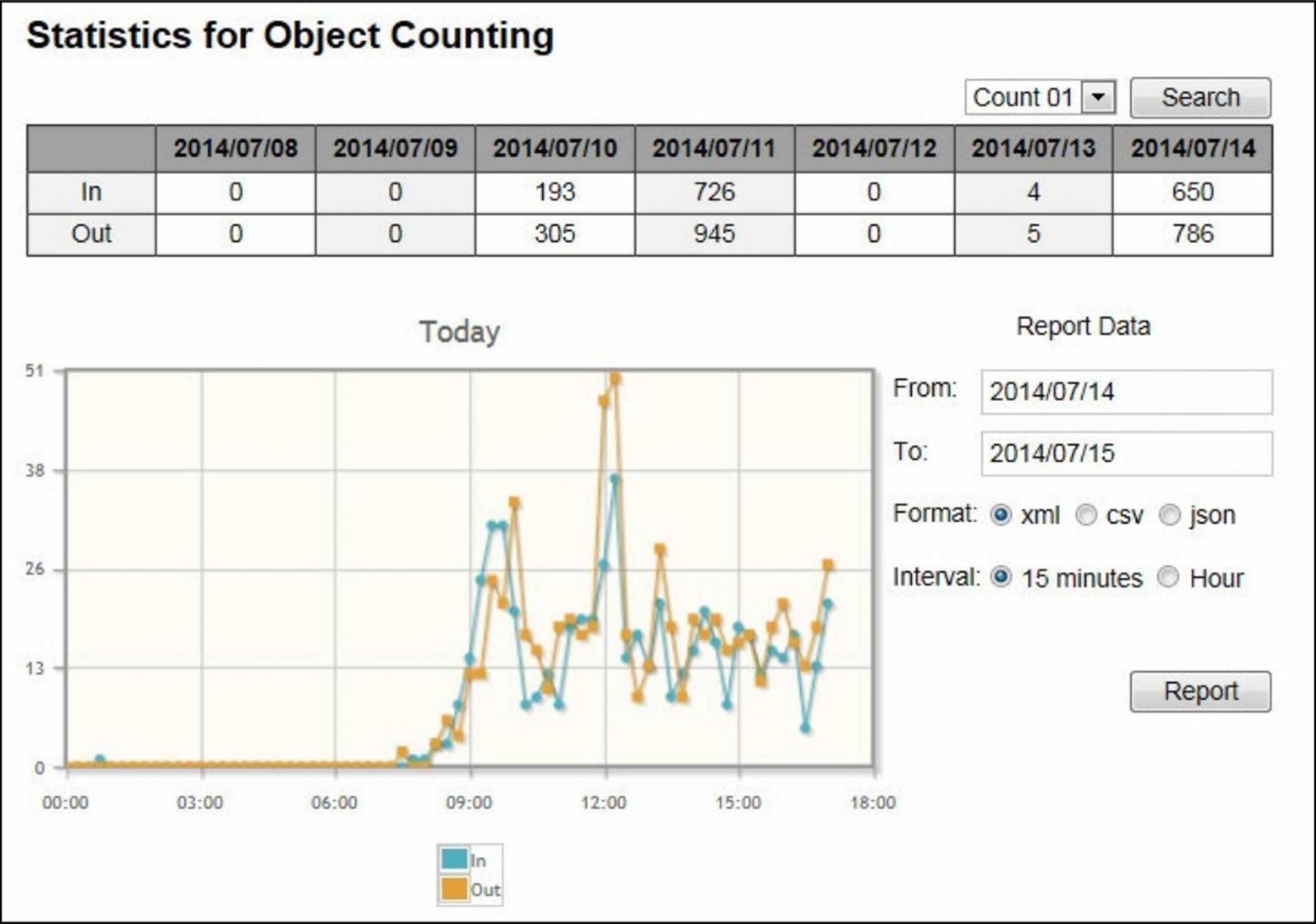Switch interval to Hour
1316x924 pixels.
tap(1169, 578)
